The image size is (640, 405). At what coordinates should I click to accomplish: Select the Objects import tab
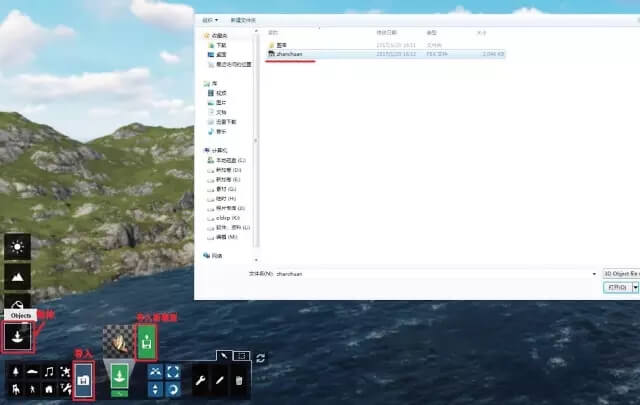[18, 337]
